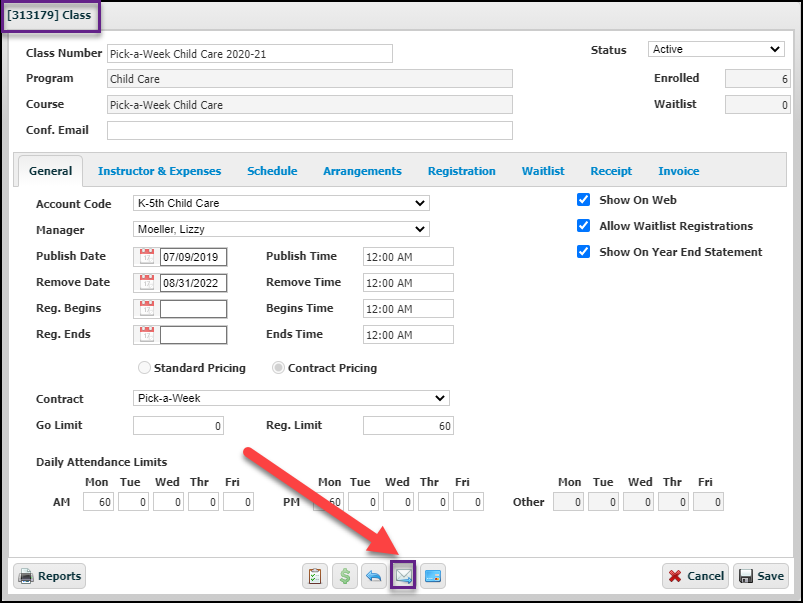Click the Course field
Viewport: 803px width, 603px height.
[x=310, y=105]
